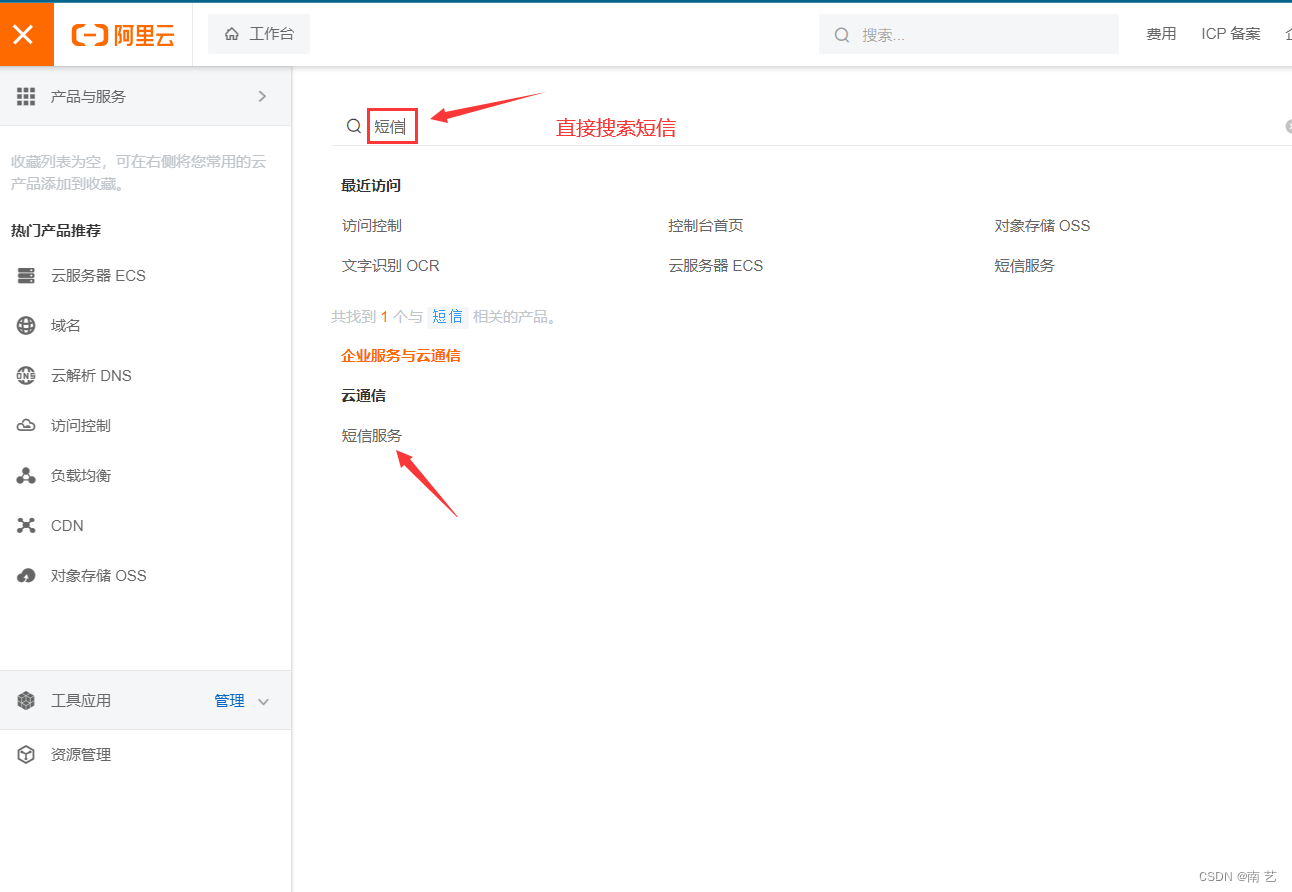Open 云解析 DNS in the sidebar
The image size is (1292, 892).
[x=91, y=376]
